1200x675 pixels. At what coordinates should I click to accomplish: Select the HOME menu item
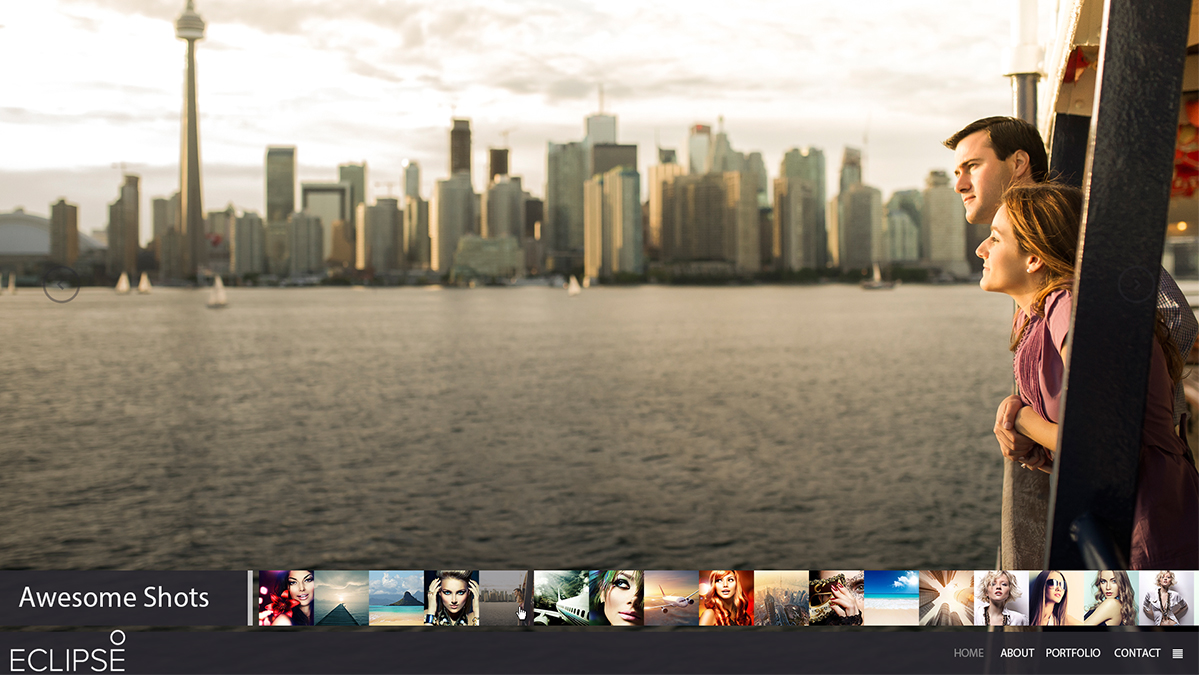[967, 652]
